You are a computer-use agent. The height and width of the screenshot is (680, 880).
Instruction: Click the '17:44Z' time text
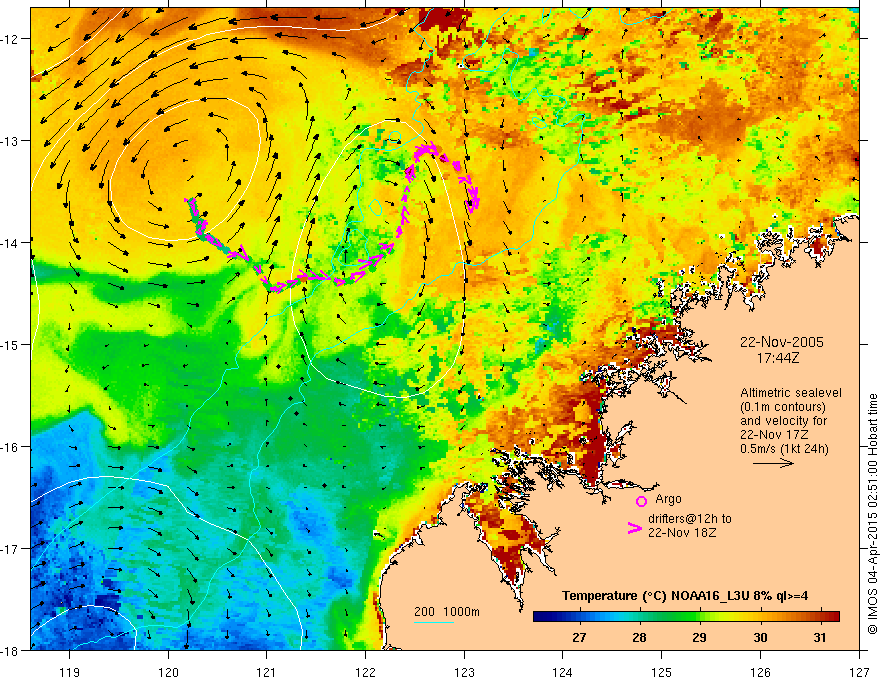tap(778, 358)
